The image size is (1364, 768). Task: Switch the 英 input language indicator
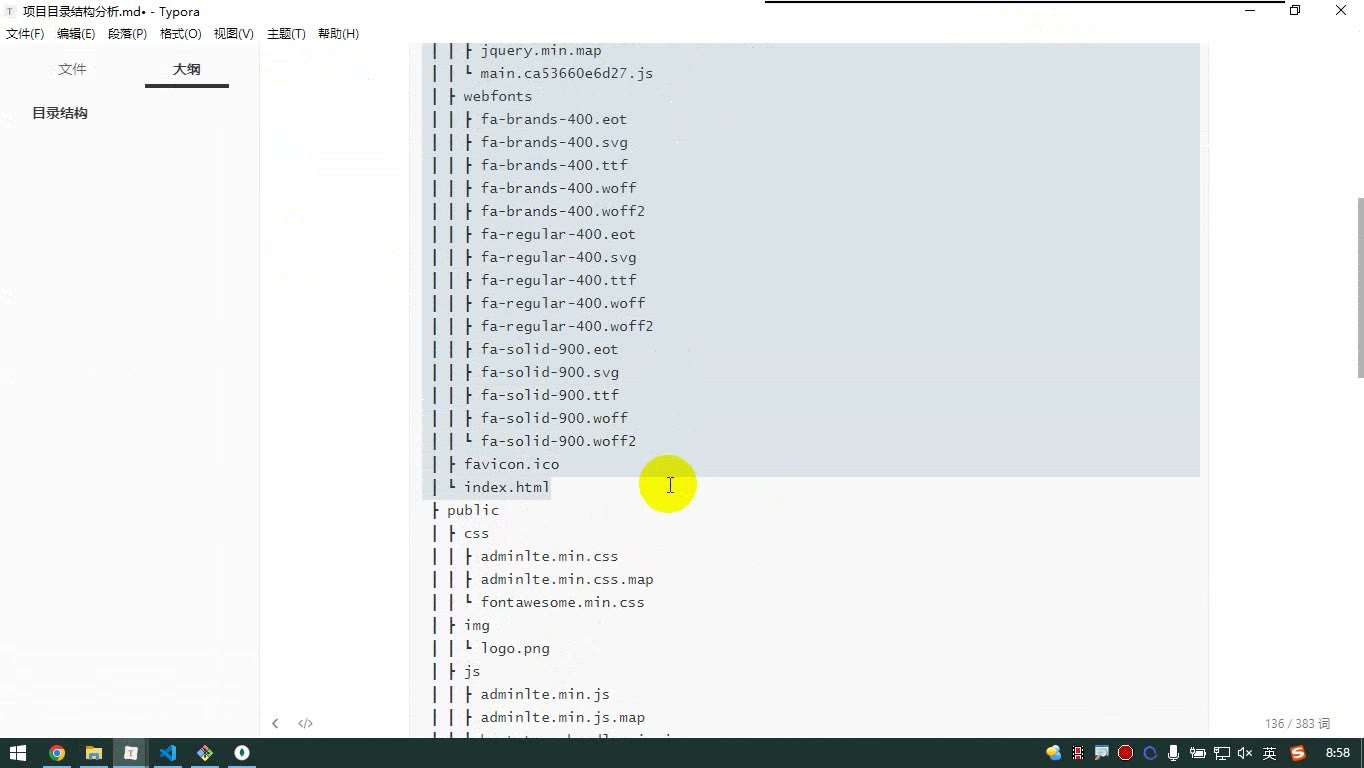coord(1269,753)
